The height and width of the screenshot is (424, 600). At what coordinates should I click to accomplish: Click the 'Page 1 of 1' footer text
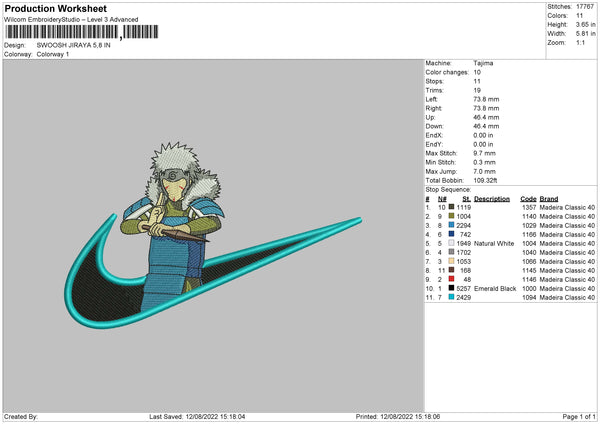579,417
